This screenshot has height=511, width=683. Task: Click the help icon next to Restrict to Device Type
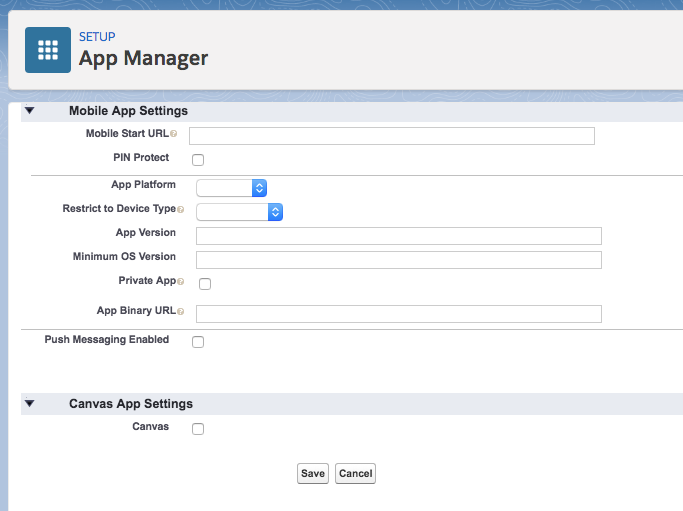[x=180, y=210]
